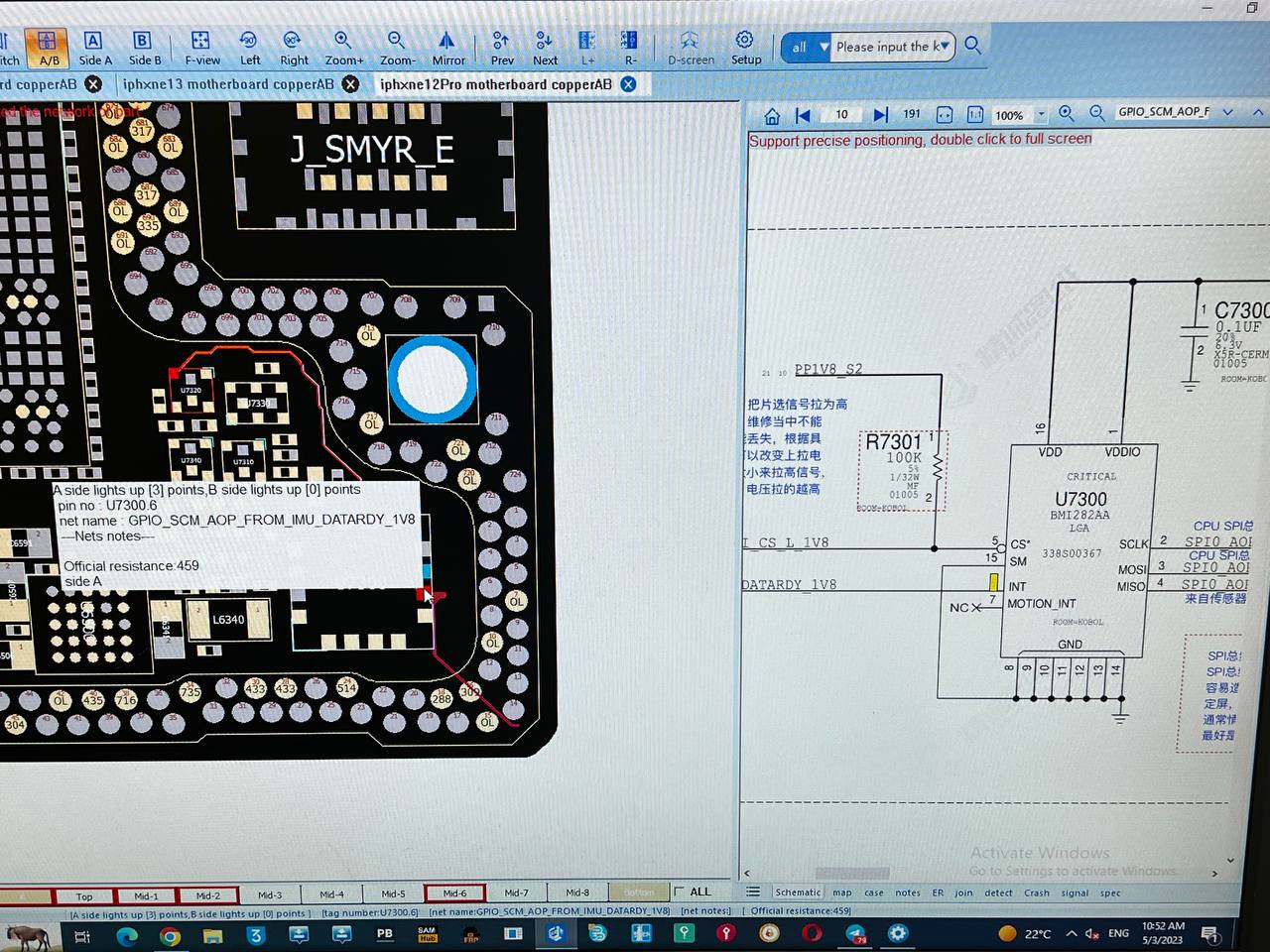Image resolution: width=1270 pixels, height=952 pixels.
Task: Find previous GPIO_SCM_AOP_F match up arrow
Action: coord(1258,112)
